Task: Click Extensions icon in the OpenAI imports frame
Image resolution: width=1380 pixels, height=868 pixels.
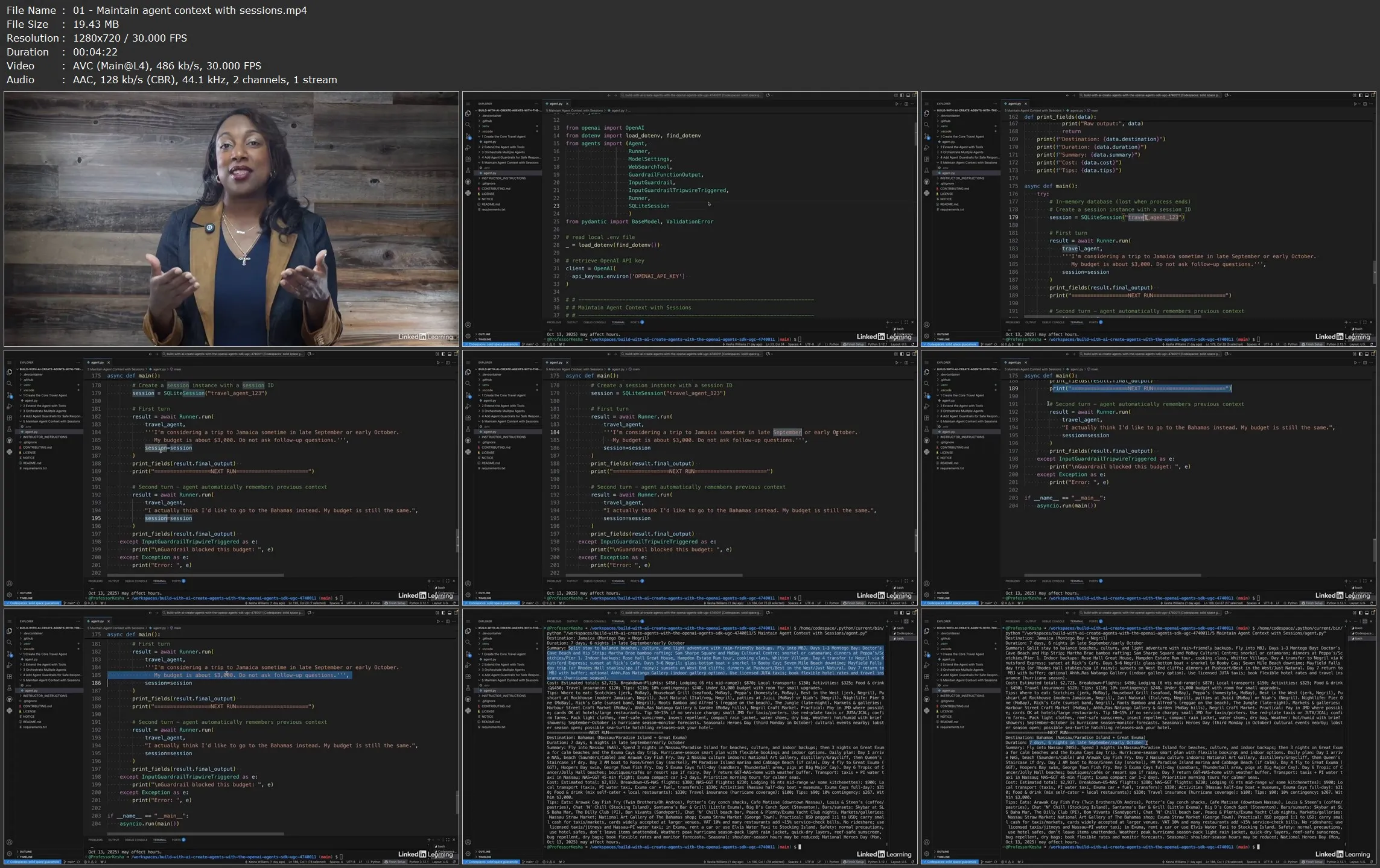Action: 468,159
